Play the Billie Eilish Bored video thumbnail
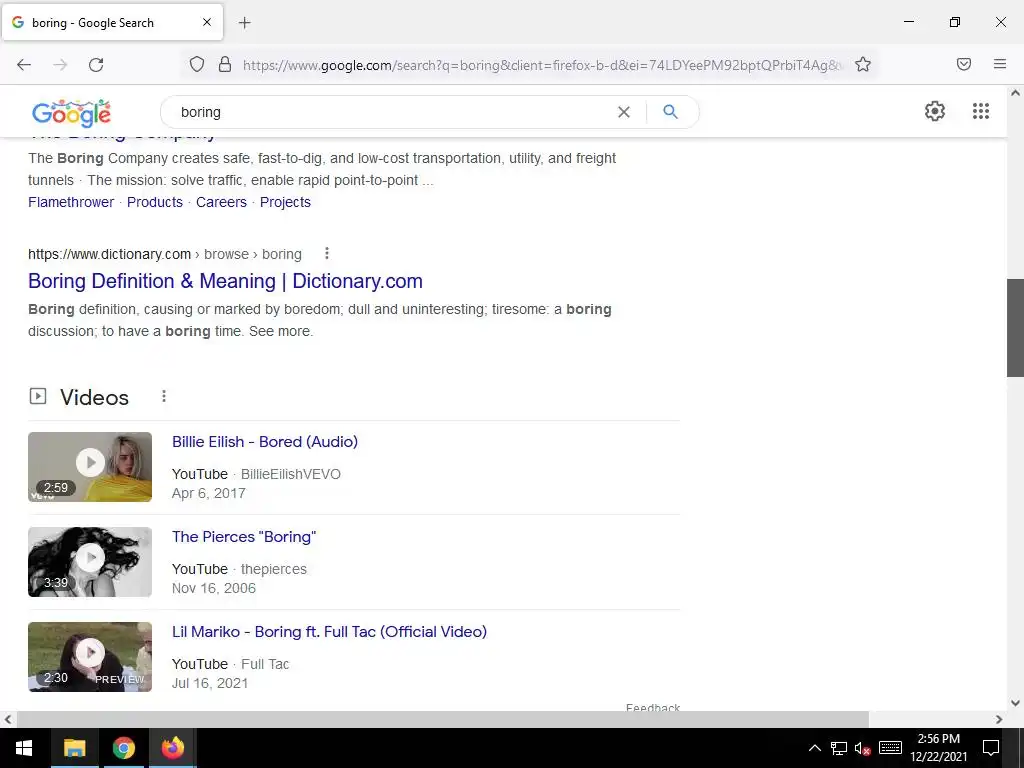 point(90,467)
